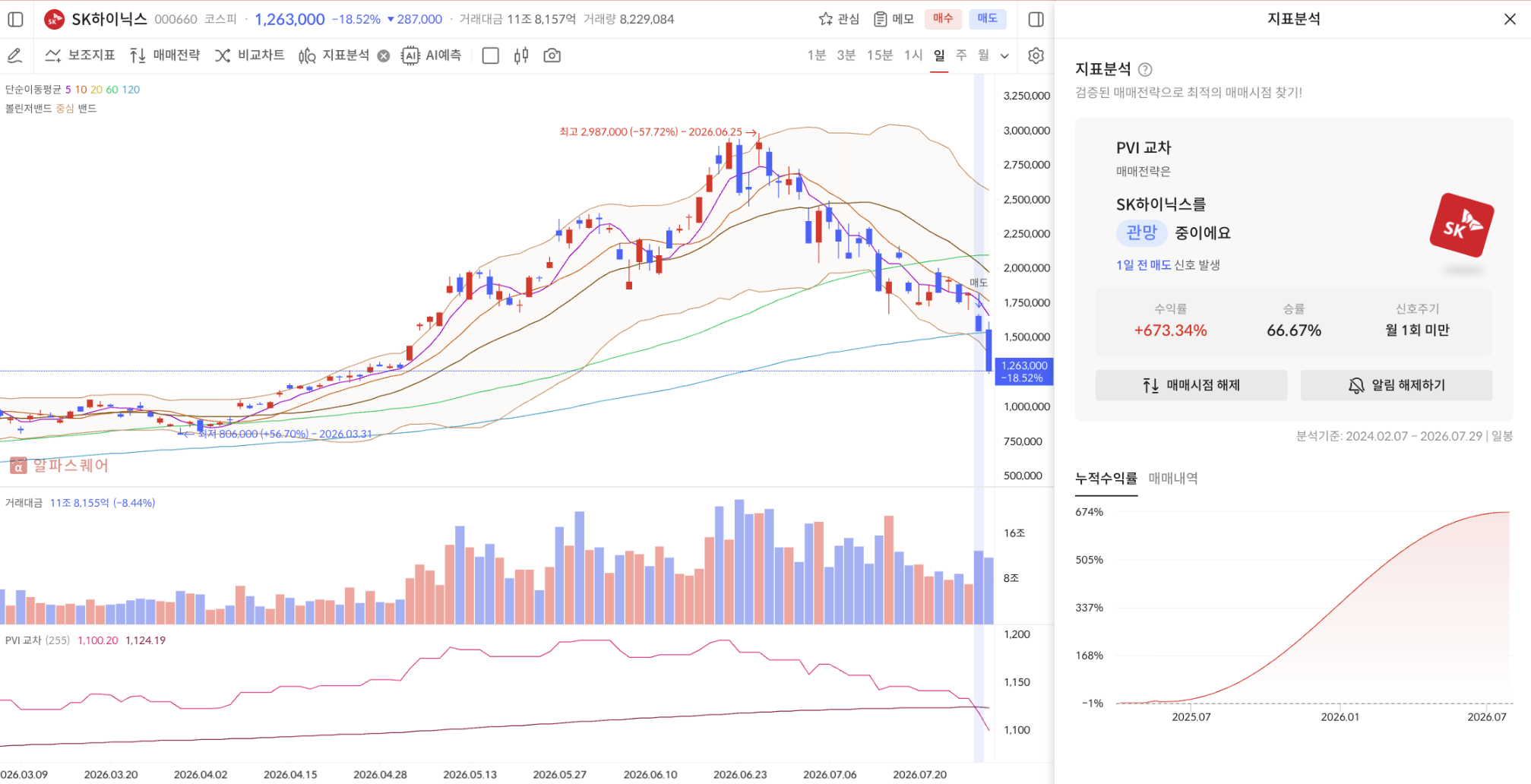Click the current price tag 1,263,000 on axis

point(1024,371)
